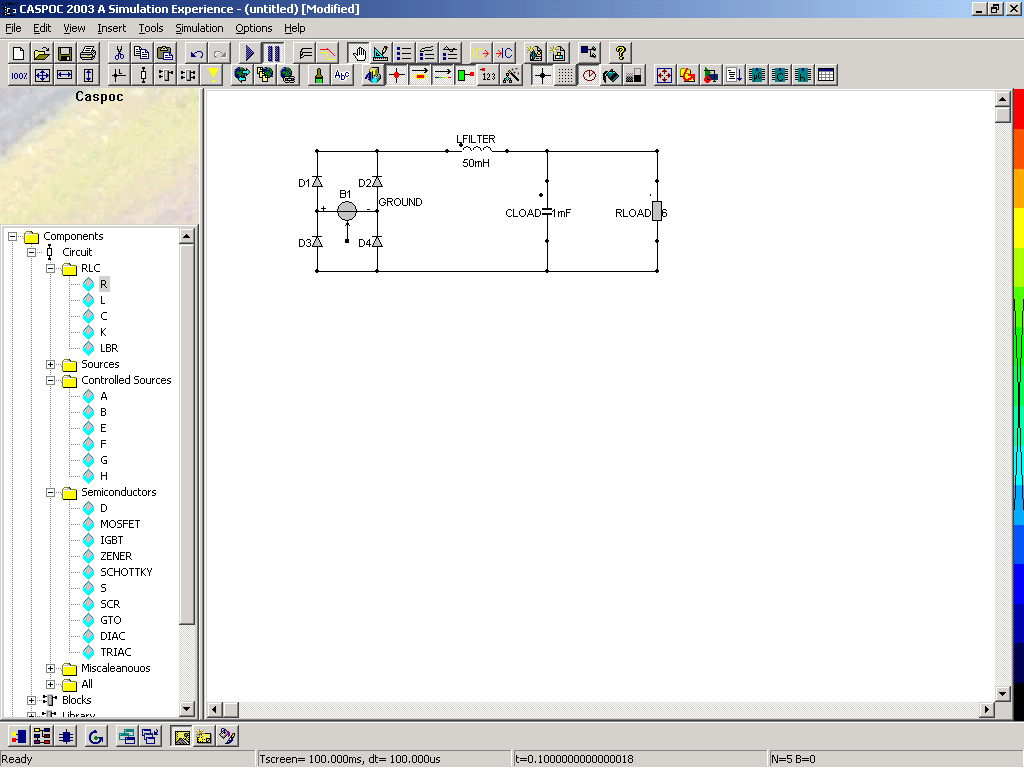Viewport: 1024px width, 768px height.
Task: Collapse the RLC folder
Action: point(50,268)
